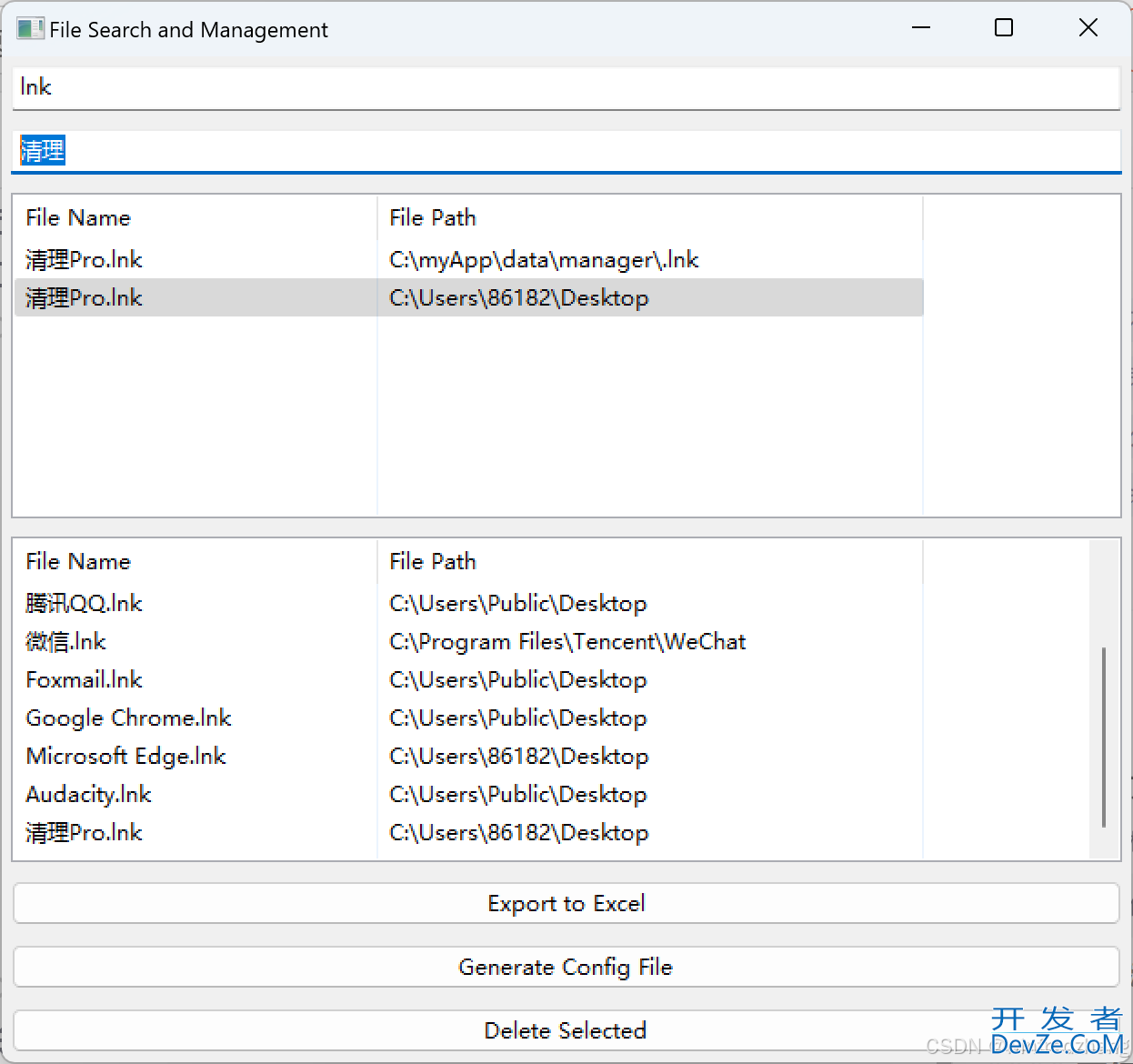Select 清理Pro.lnk row with myApp path
Screen dimensions: 1133x1064
pyautogui.click(x=468, y=260)
